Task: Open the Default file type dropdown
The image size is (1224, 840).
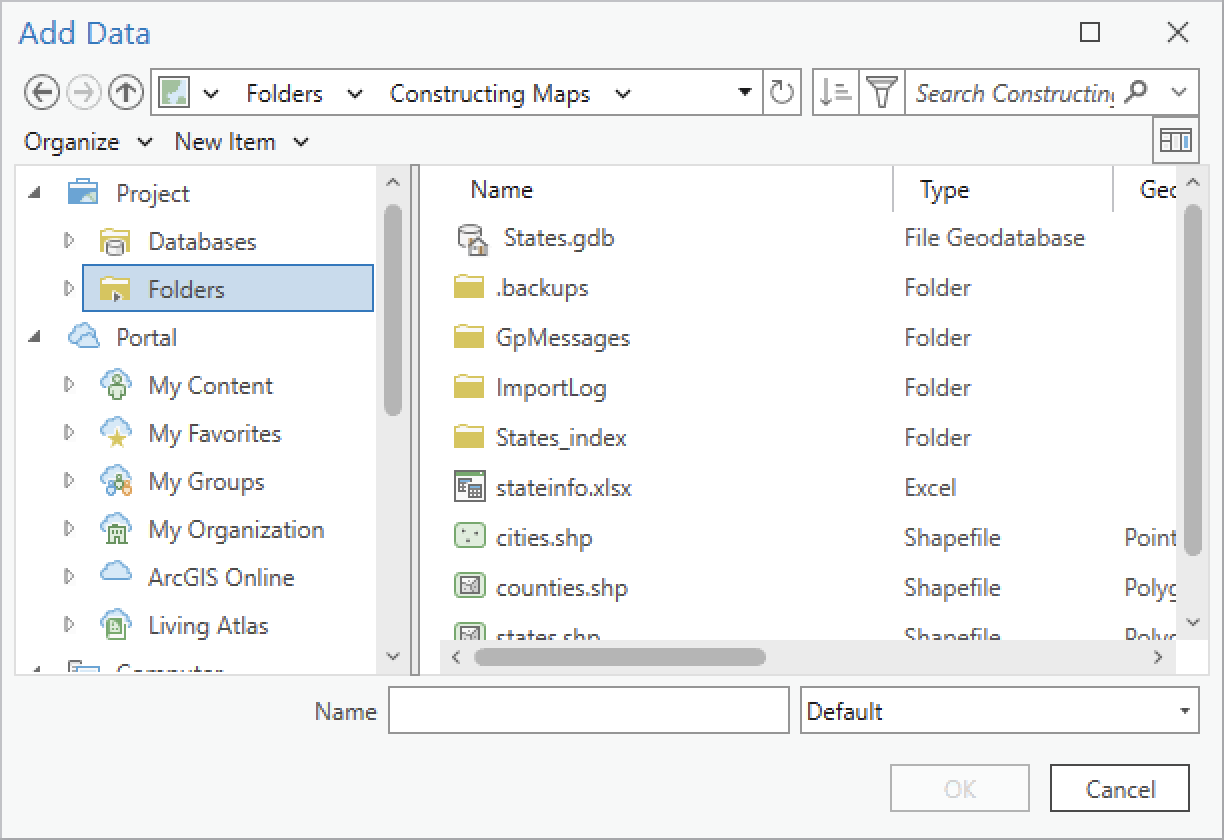Action: pyautogui.click(x=1182, y=710)
